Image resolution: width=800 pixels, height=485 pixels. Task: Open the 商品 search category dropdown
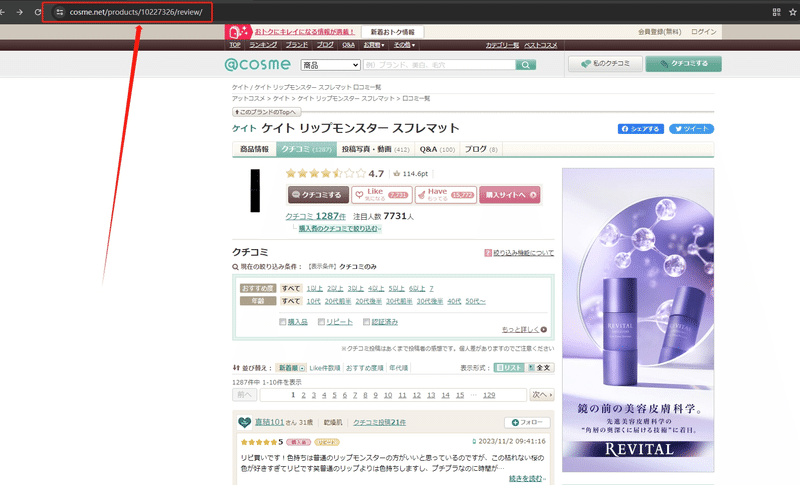coord(331,65)
